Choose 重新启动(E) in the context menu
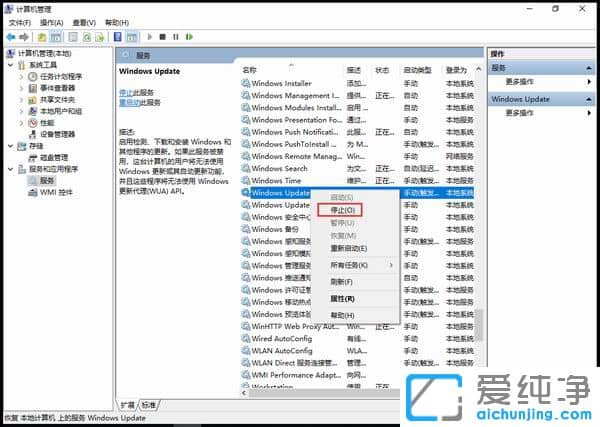600x427 pixels. pos(349,248)
